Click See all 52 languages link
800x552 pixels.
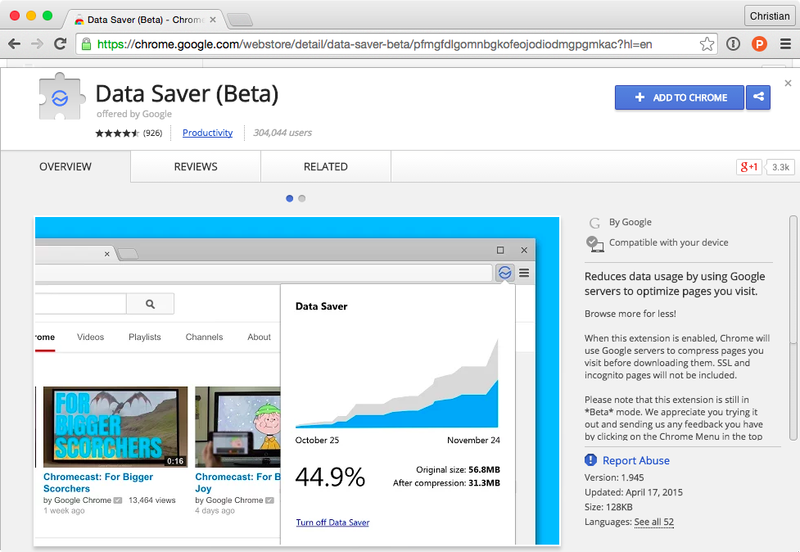654,522
